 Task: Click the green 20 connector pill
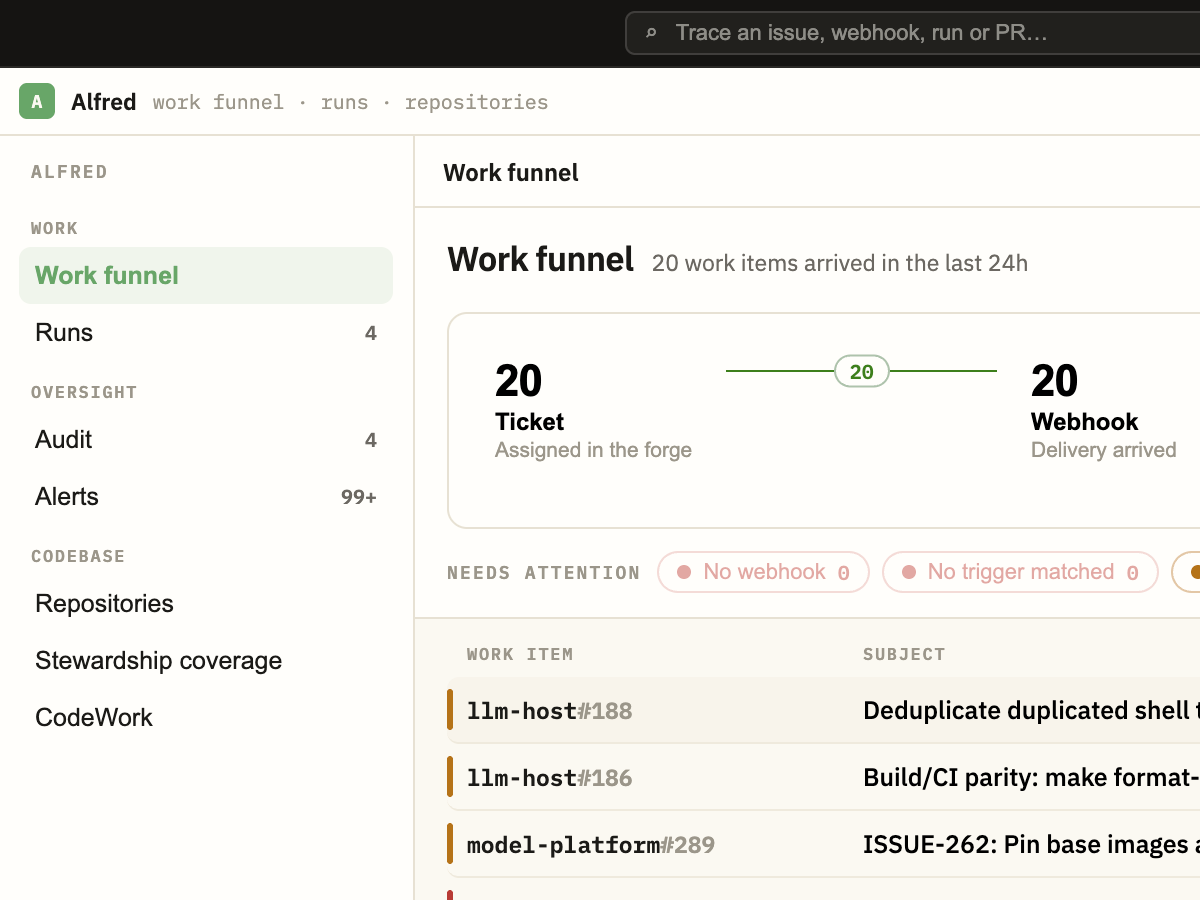click(862, 372)
